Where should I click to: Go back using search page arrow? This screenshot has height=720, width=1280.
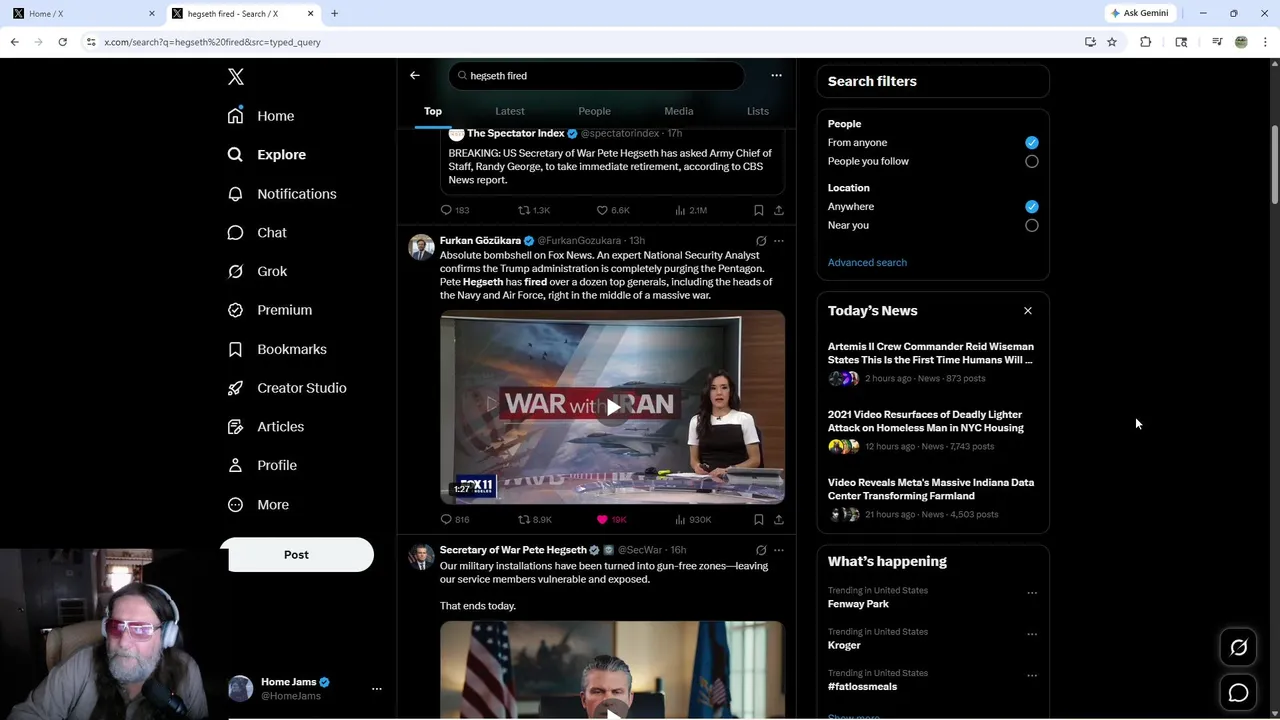tap(415, 75)
